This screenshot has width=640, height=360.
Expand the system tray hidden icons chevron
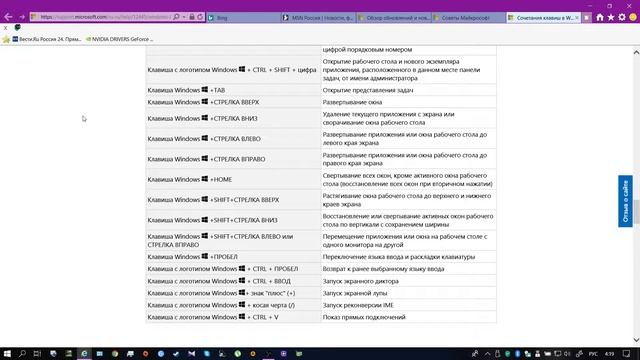pos(487,353)
